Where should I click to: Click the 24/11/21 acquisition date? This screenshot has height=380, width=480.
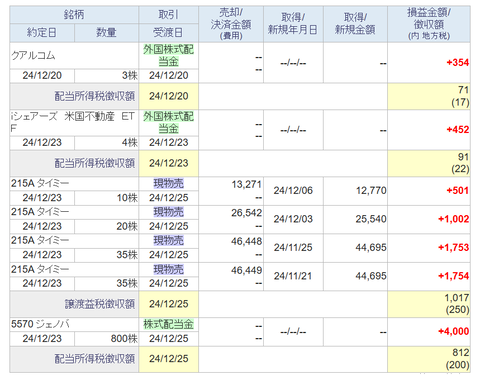(293, 276)
